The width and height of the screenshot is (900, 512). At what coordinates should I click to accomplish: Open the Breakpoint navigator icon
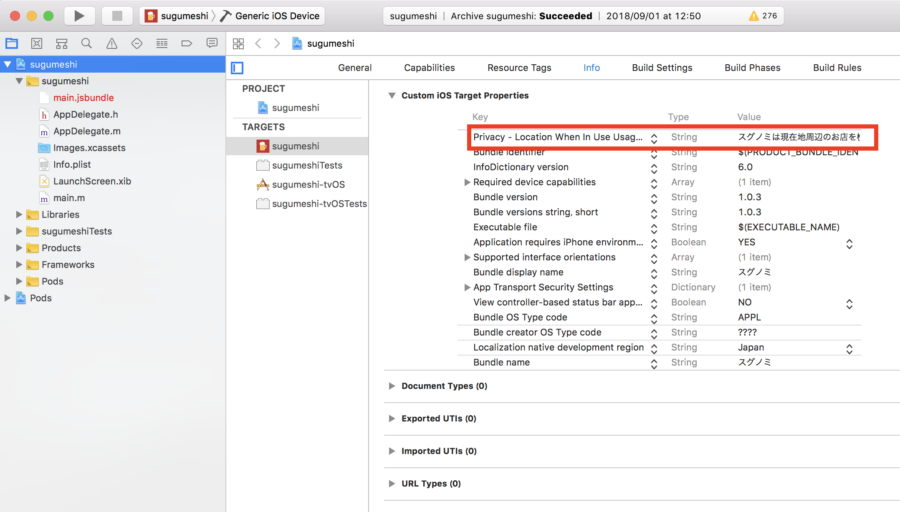pos(187,43)
